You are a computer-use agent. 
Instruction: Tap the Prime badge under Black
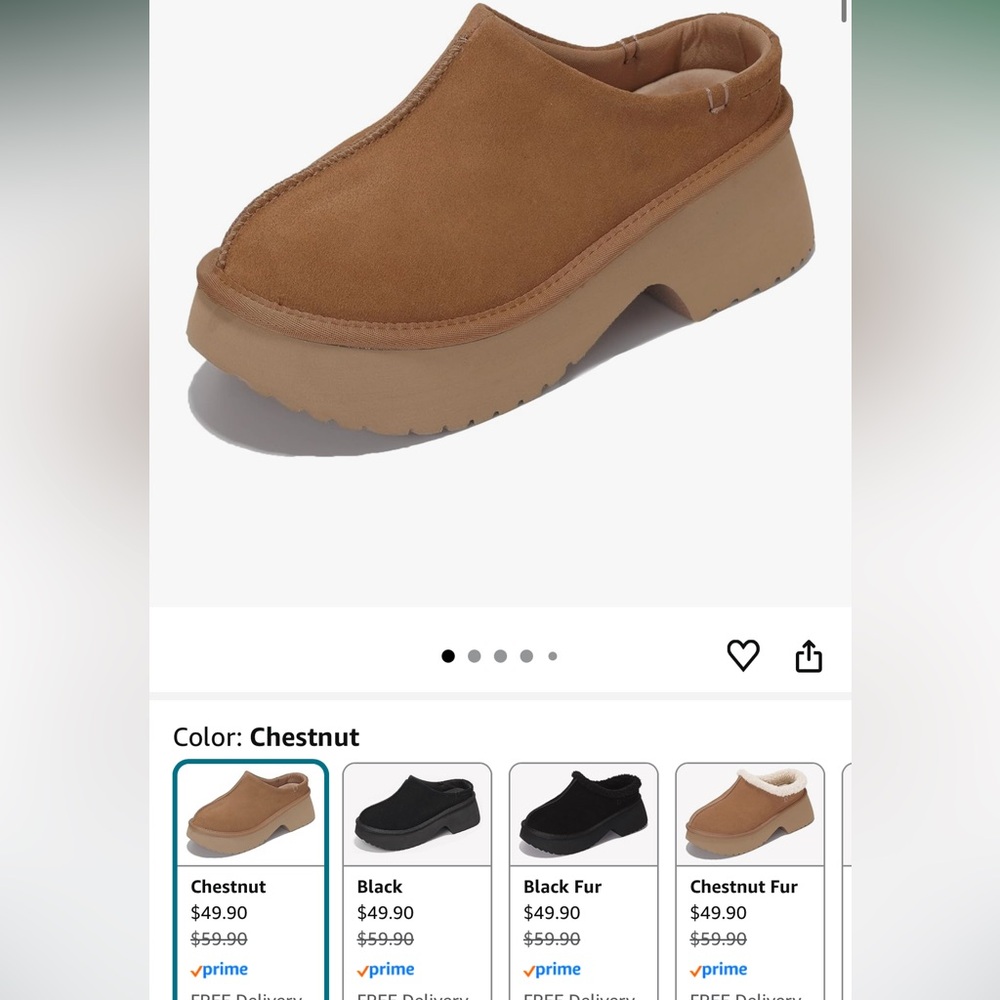pyautogui.click(x=385, y=969)
